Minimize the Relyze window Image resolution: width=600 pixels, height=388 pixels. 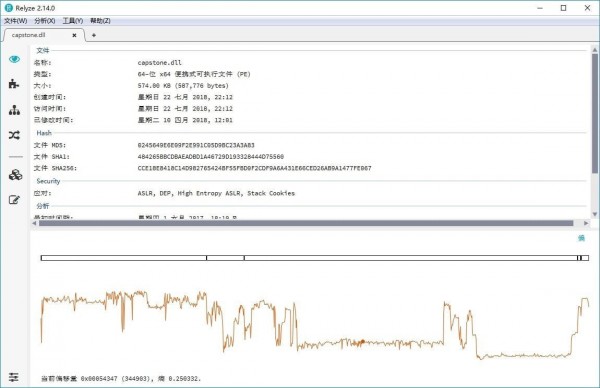click(540, 8)
